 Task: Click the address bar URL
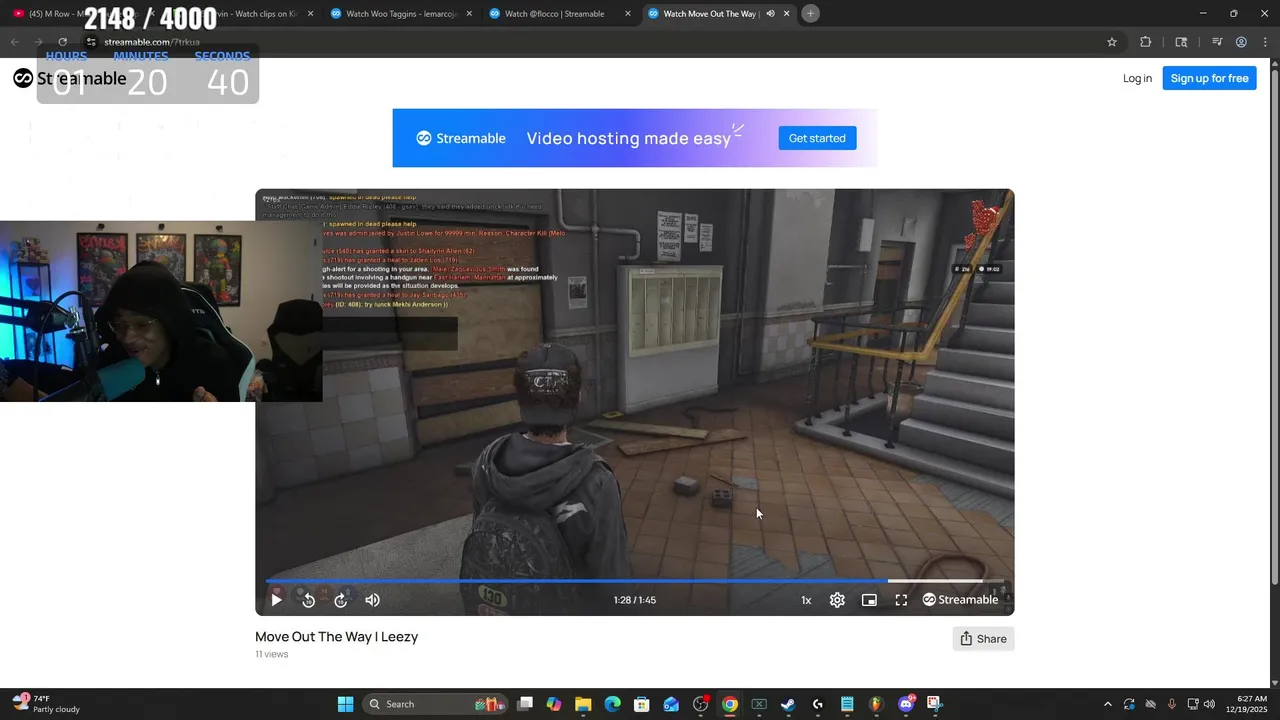tap(152, 42)
